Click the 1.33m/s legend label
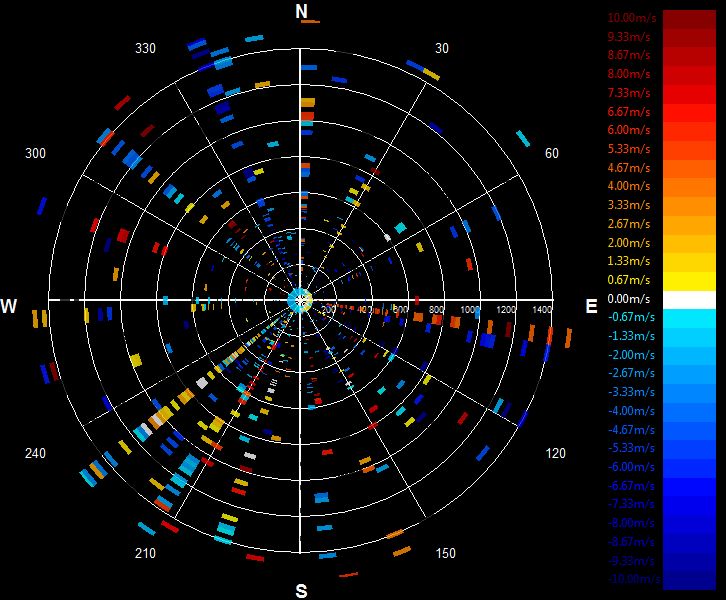The width and height of the screenshot is (726, 600). pos(629,261)
